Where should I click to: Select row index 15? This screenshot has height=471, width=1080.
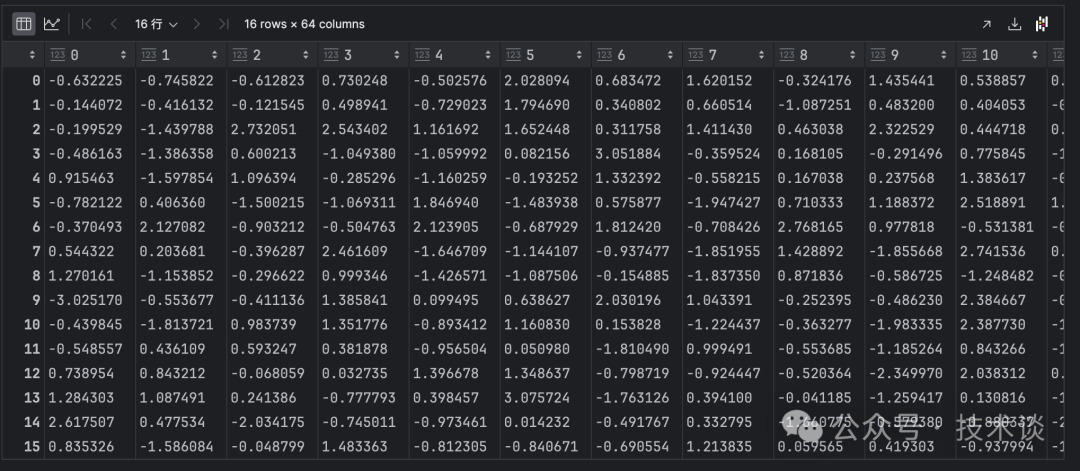(x=32, y=446)
